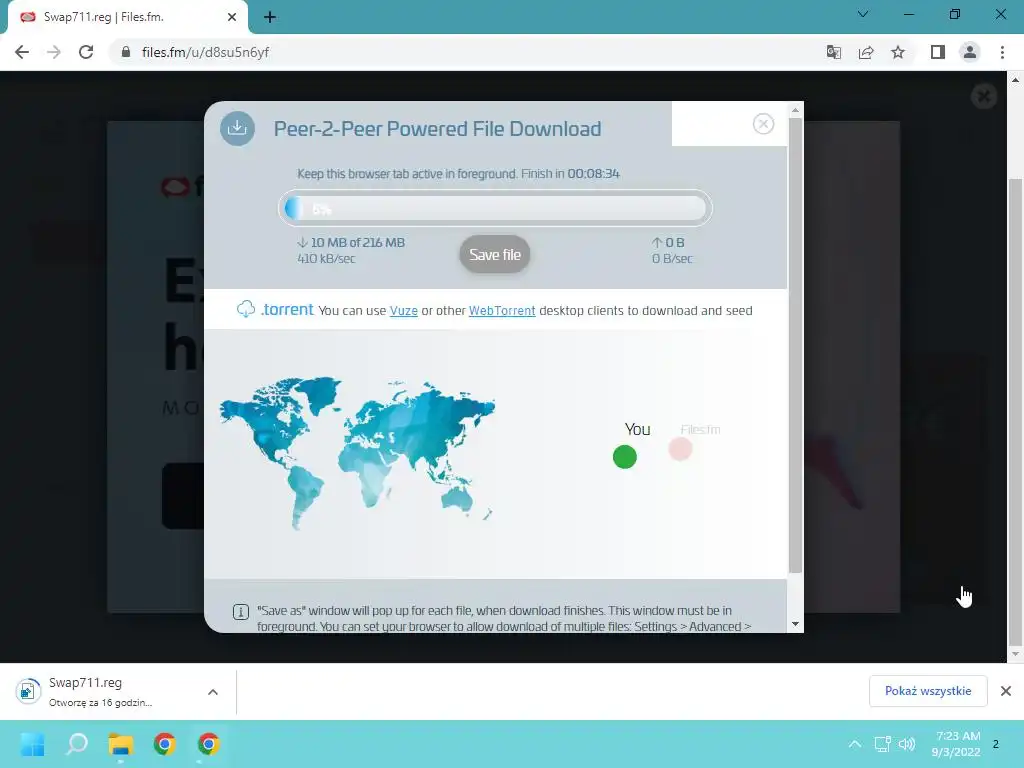Click the lock icon in address bar

[x=126, y=52]
